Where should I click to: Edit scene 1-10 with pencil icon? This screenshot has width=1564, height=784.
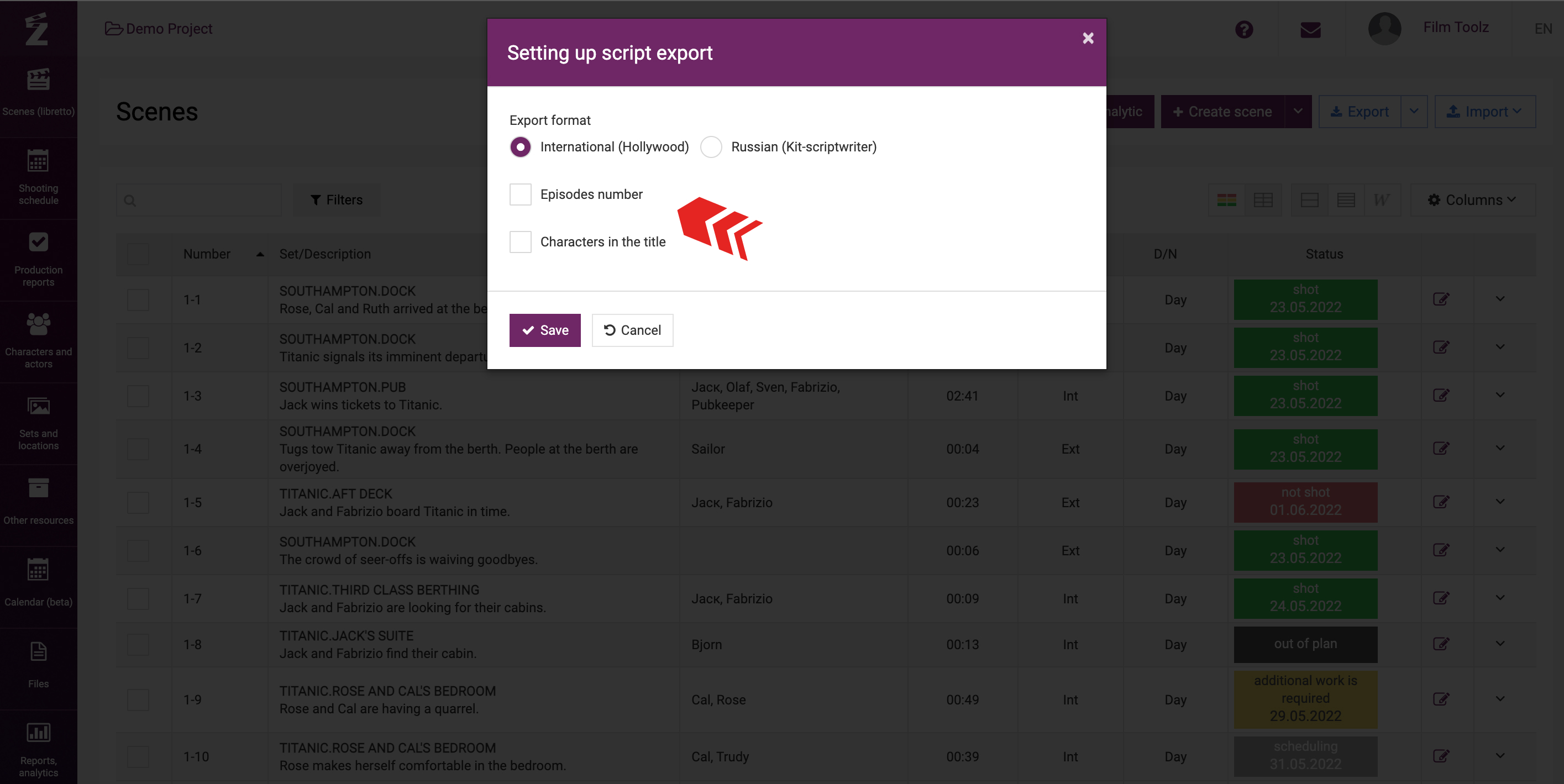(x=1441, y=756)
